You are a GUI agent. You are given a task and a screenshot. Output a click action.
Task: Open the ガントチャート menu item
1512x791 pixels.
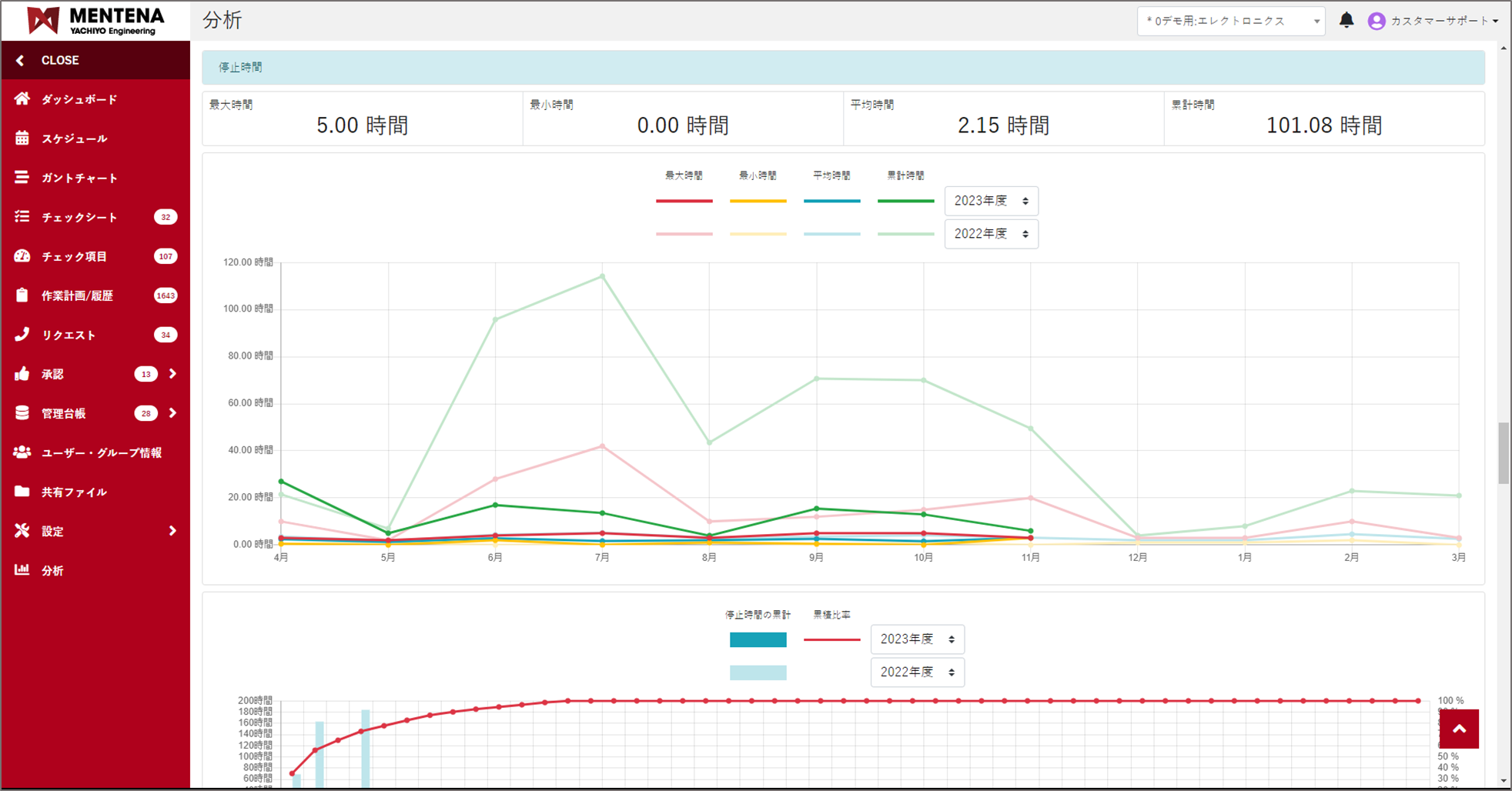[x=79, y=178]
